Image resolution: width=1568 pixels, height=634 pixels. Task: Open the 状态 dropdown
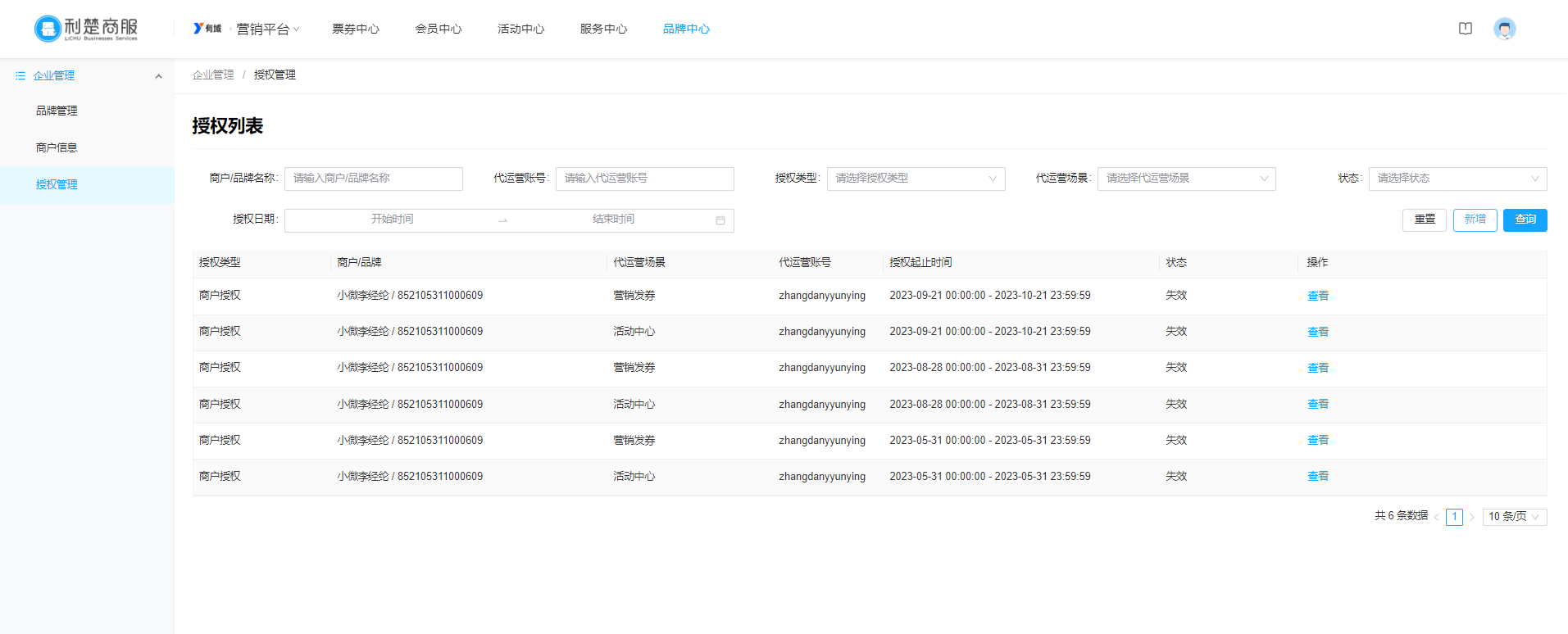point(1457,179)
